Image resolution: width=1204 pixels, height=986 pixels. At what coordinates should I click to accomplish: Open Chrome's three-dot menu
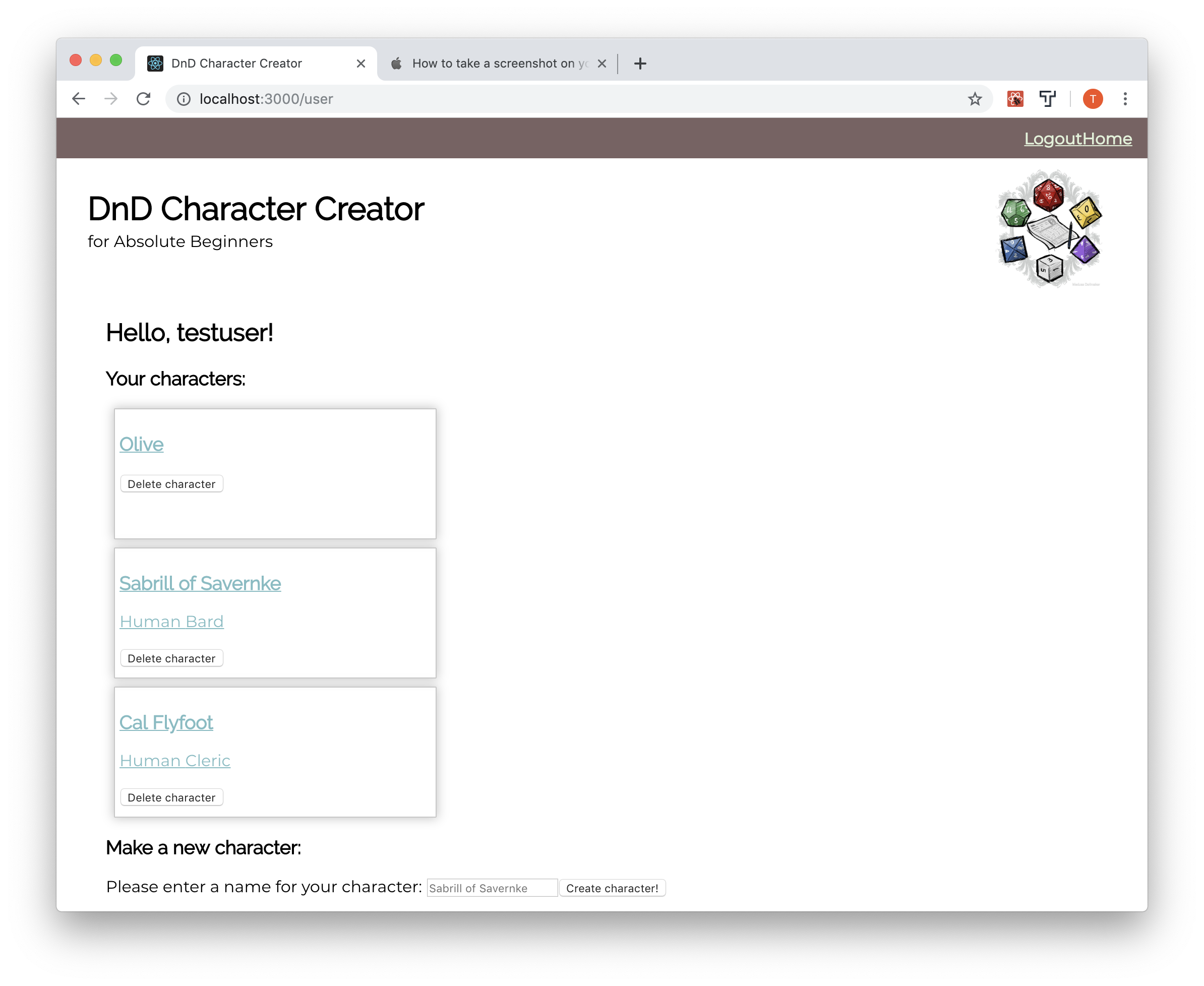point(1126,99)
